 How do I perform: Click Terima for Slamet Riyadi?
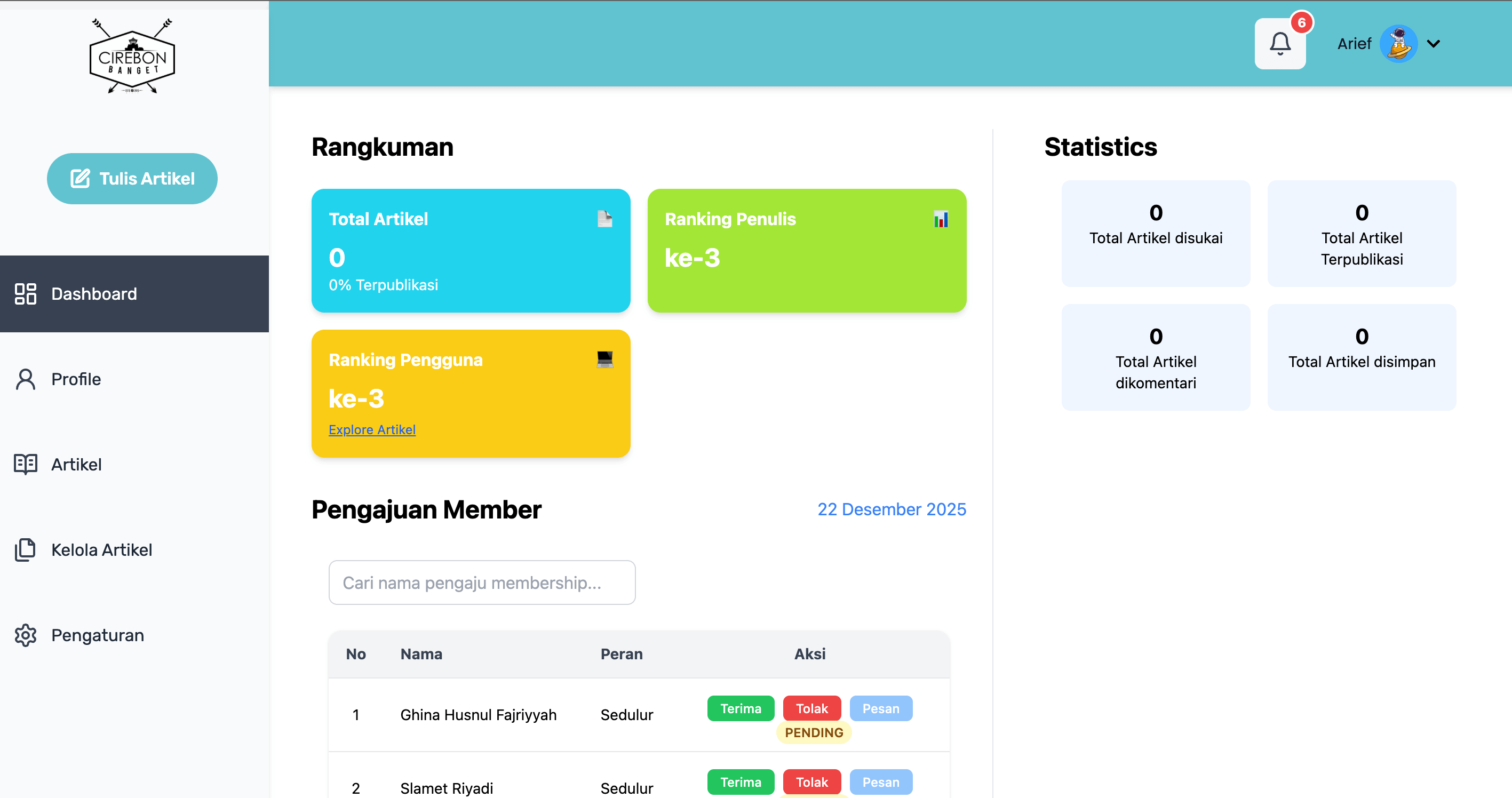740,782
